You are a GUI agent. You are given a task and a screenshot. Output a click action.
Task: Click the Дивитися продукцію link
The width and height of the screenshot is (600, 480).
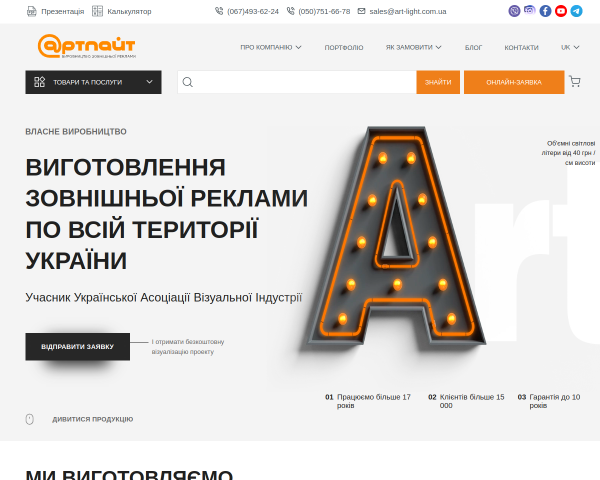(93, 419)
